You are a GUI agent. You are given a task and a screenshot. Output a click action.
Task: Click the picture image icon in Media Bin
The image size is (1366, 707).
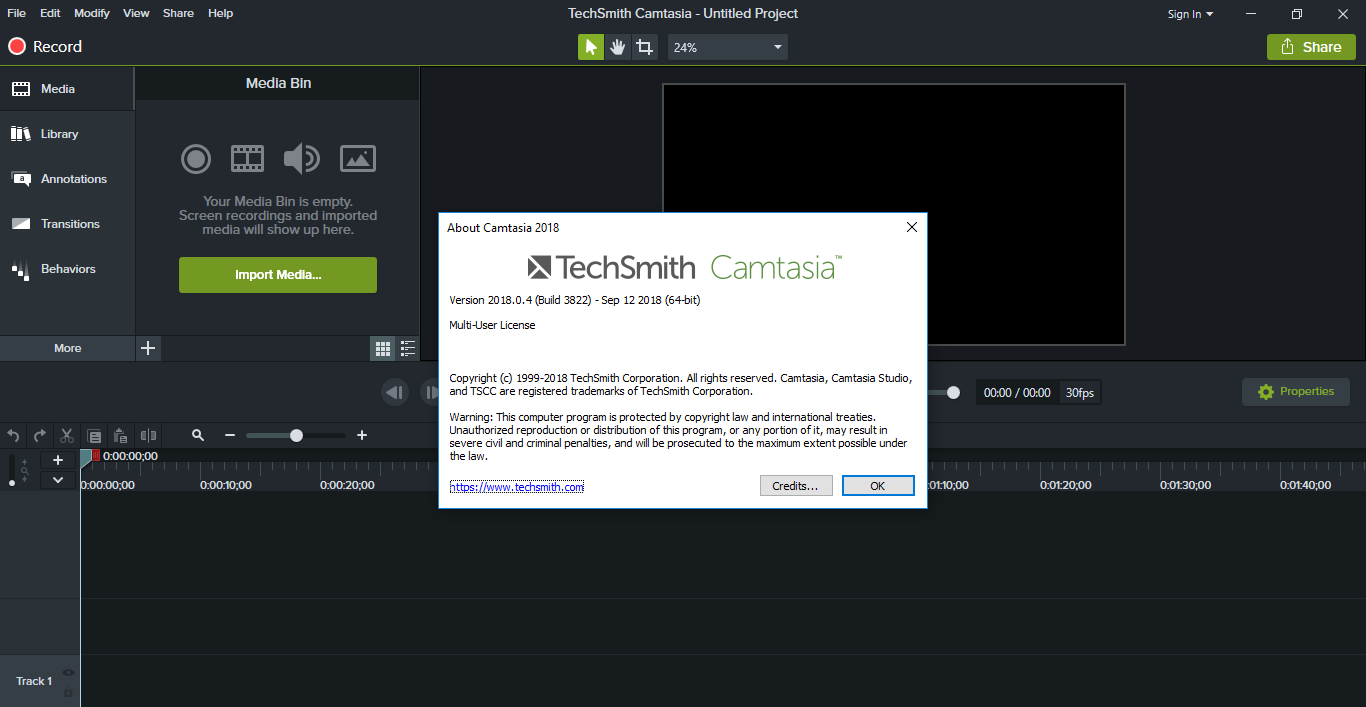pos(357,158)
